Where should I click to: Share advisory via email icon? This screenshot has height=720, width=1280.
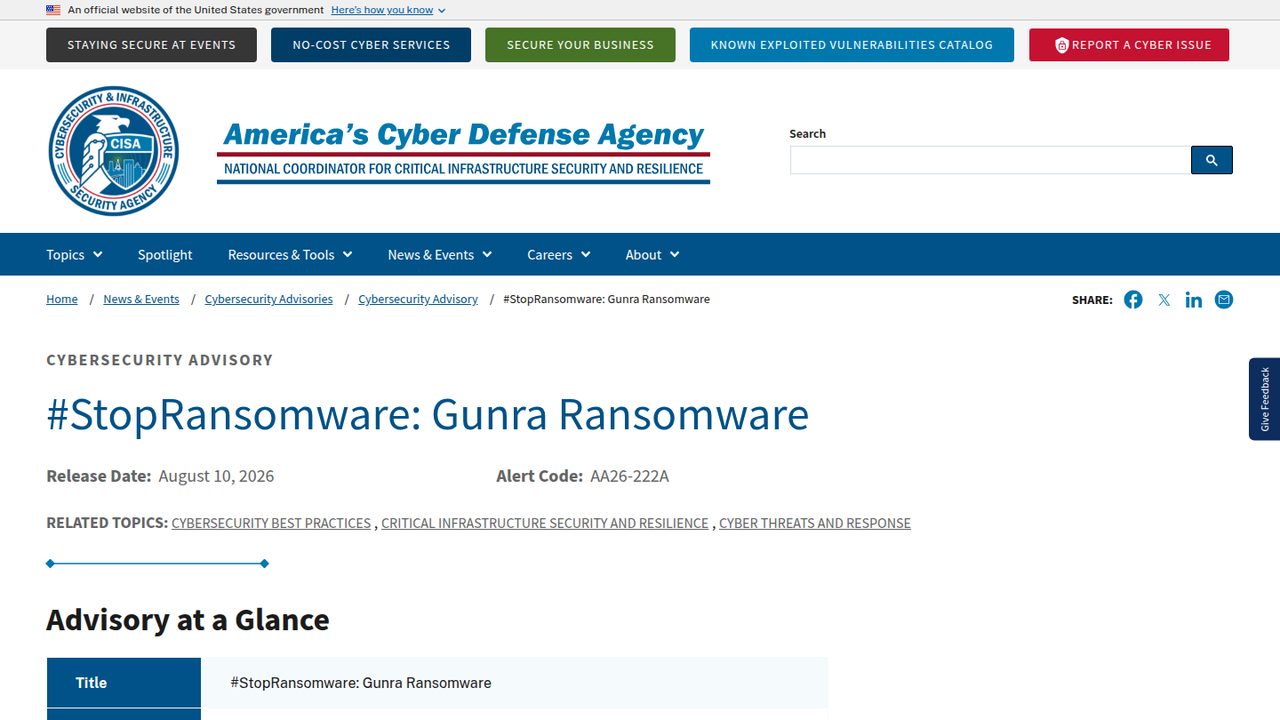[1224, 300]
